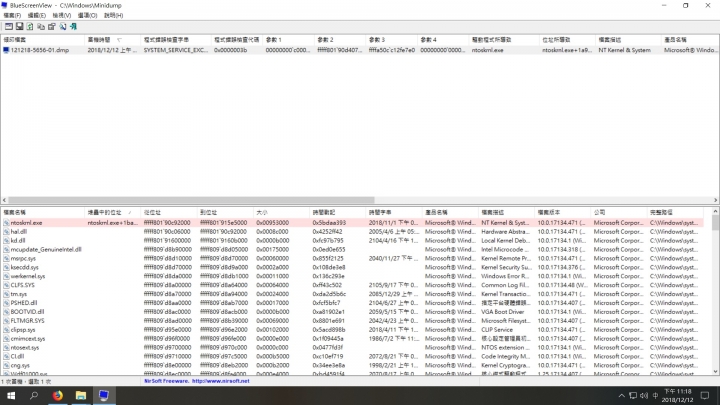Click the Exit toolbar icon
Screen dimensions: 720x405
[73, 27]
